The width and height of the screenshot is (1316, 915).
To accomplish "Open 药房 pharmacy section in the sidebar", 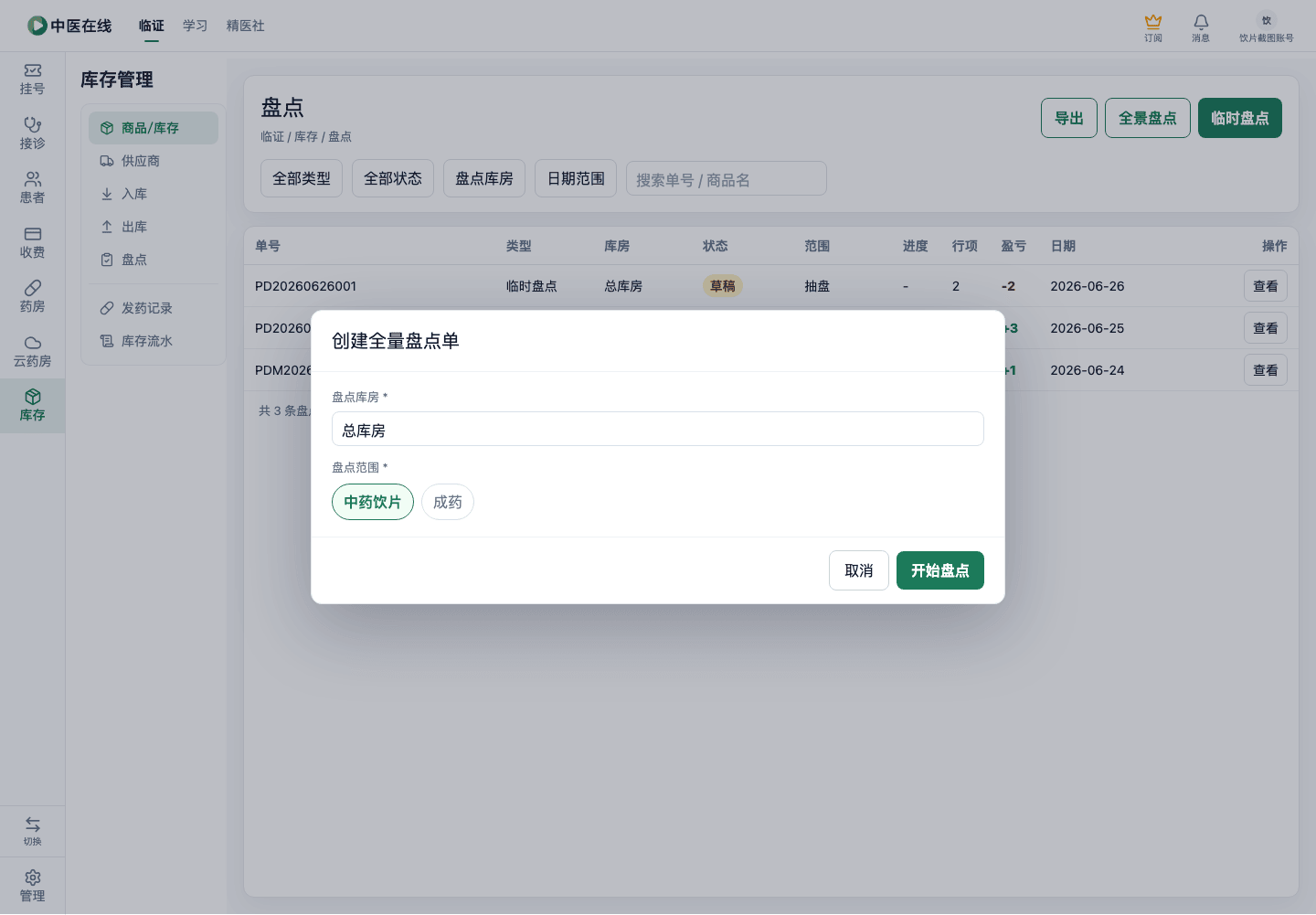I will tap(33, 297).
